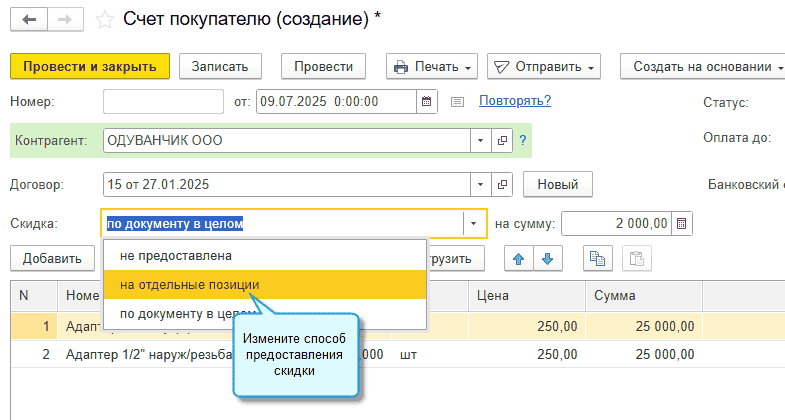Viewport: 785px width, 420px height.
Task: Click the forward navigation arrow
Action: (65, 19)
